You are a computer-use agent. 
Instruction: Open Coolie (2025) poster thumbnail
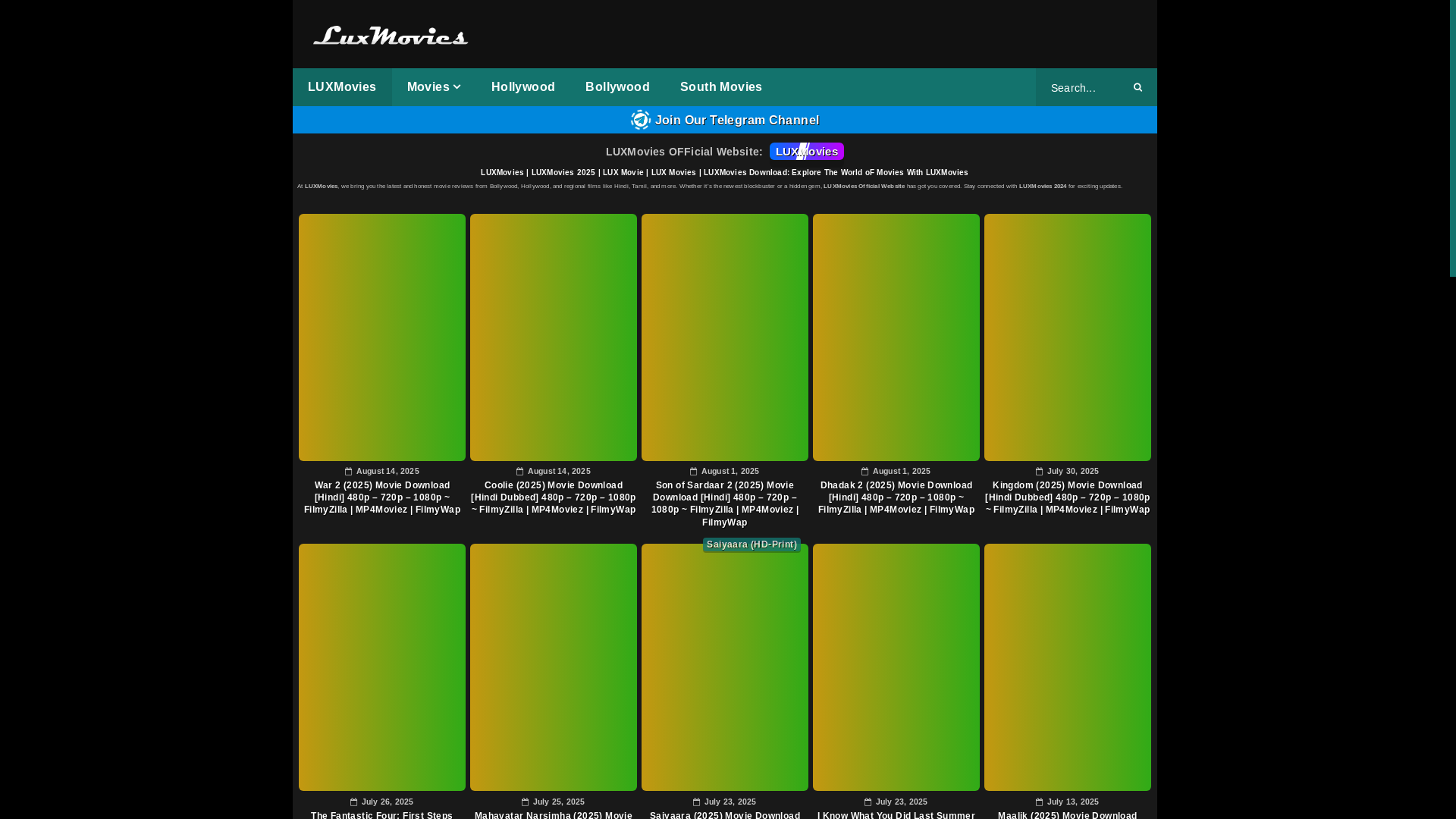tap(554, 337)
